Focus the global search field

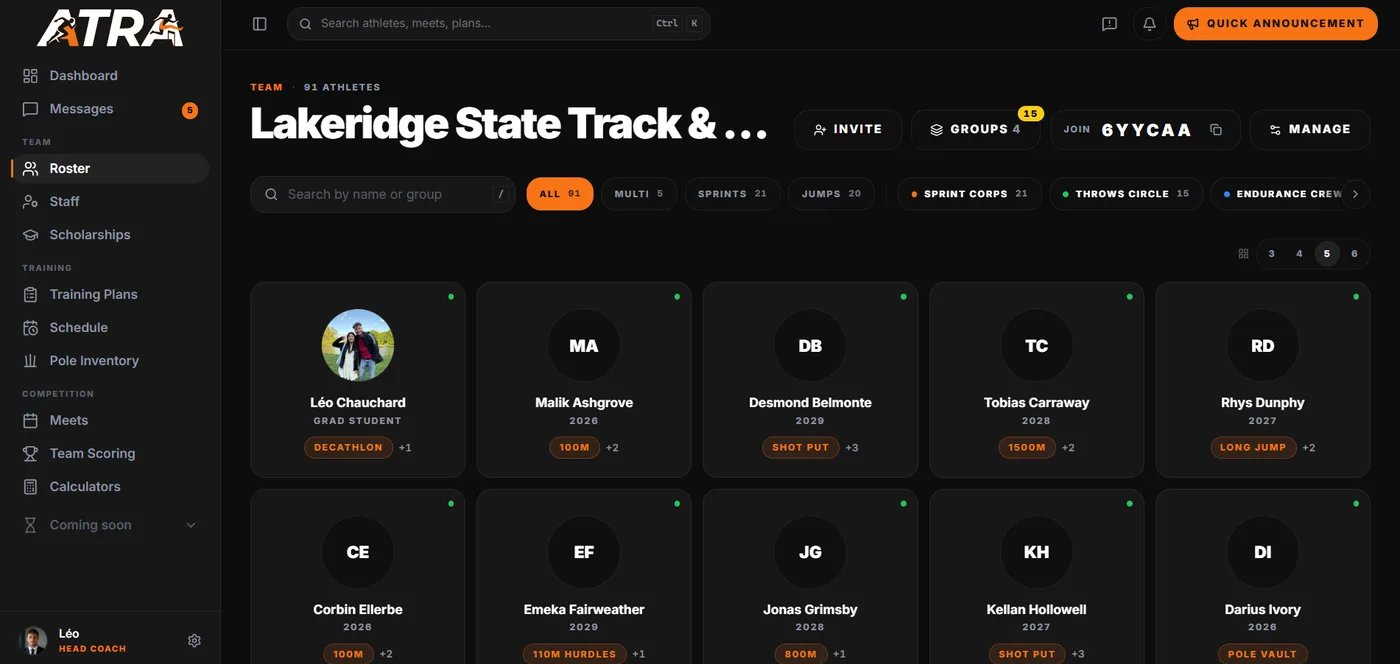coord(498,24)
